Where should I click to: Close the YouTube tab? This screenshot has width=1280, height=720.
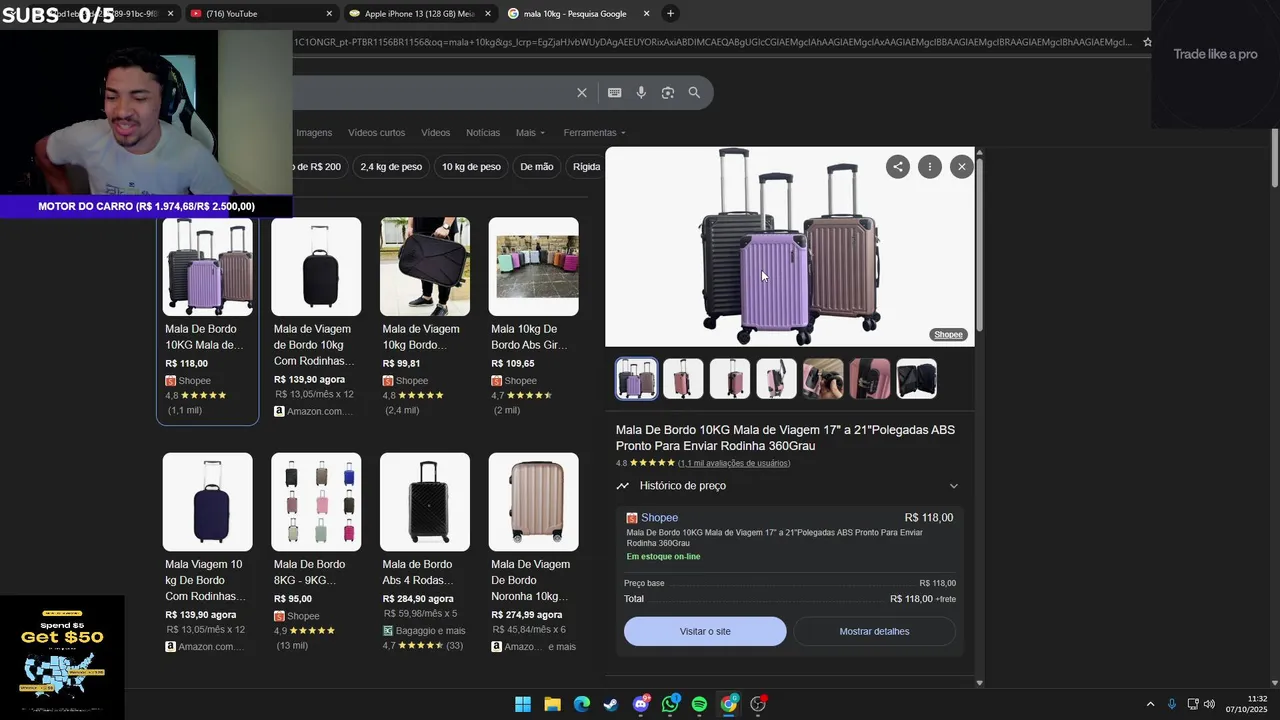[x=329, y=14]
